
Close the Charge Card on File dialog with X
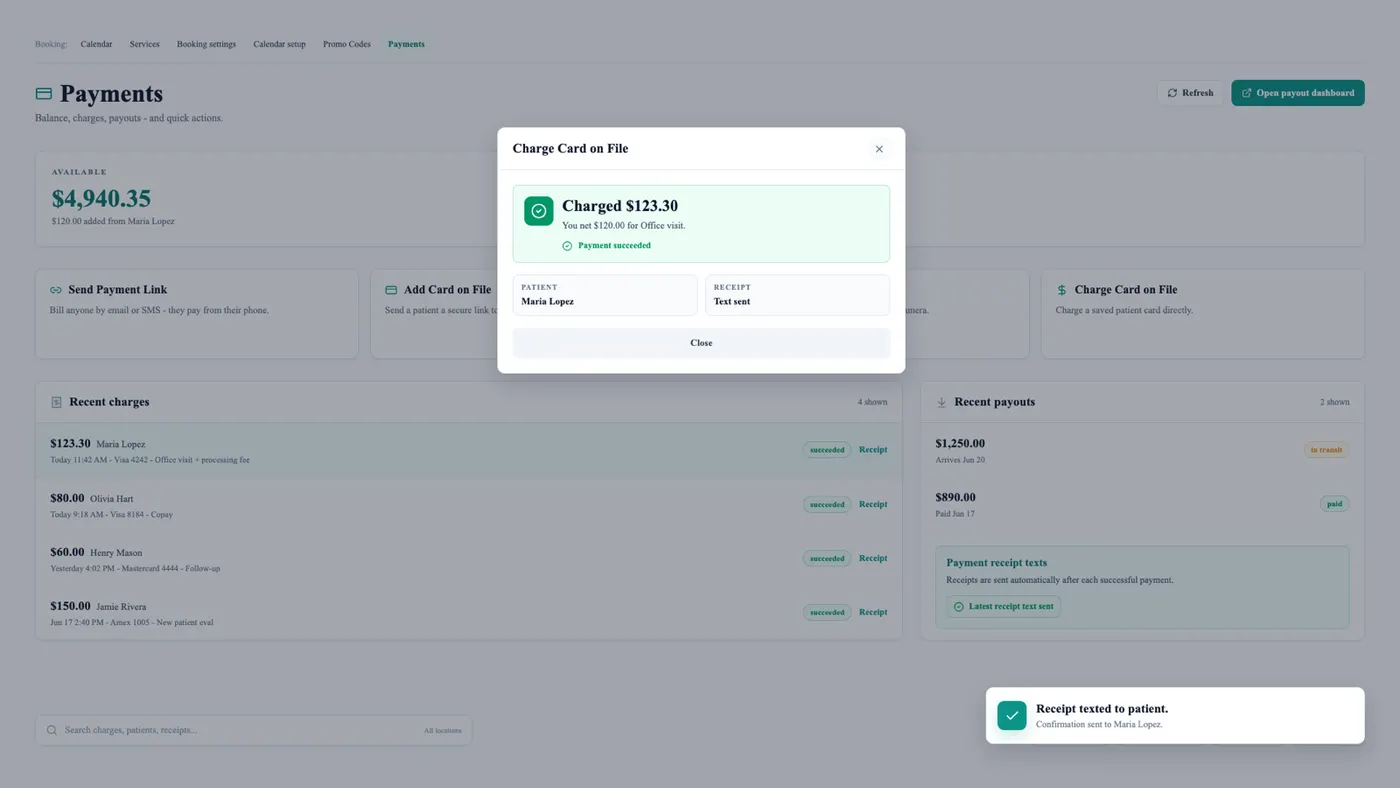(x=879, y=149)
